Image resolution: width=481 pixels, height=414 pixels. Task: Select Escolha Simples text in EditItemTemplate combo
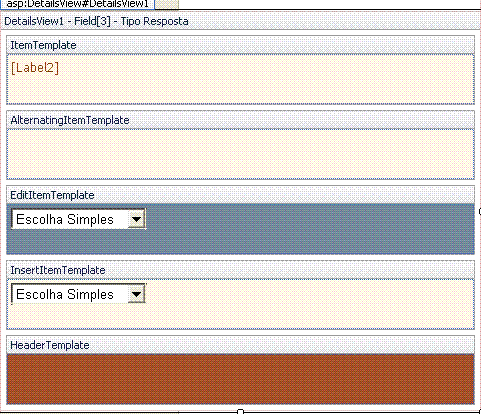coord(65,219)
